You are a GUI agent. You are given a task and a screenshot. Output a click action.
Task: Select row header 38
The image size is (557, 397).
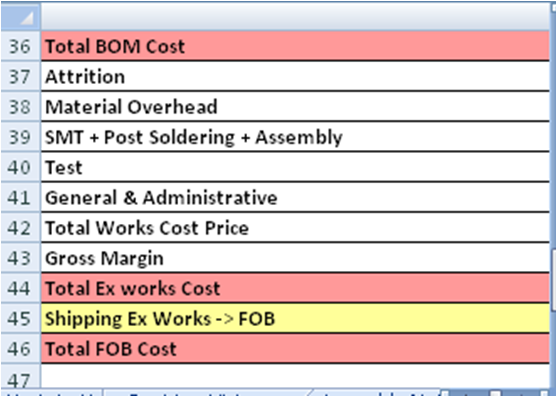pos(20,107)
